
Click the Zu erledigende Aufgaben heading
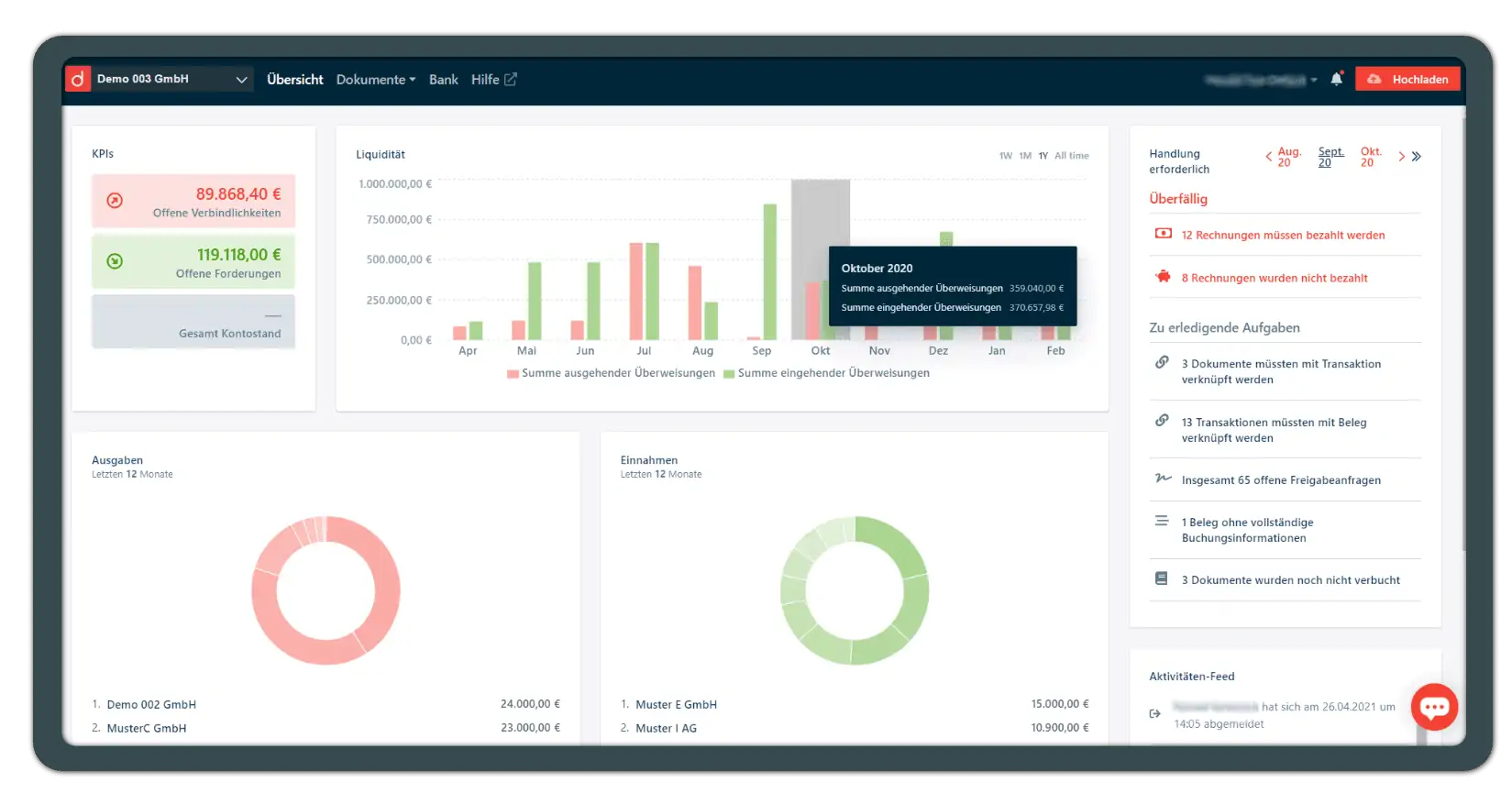coord(1224,328)
